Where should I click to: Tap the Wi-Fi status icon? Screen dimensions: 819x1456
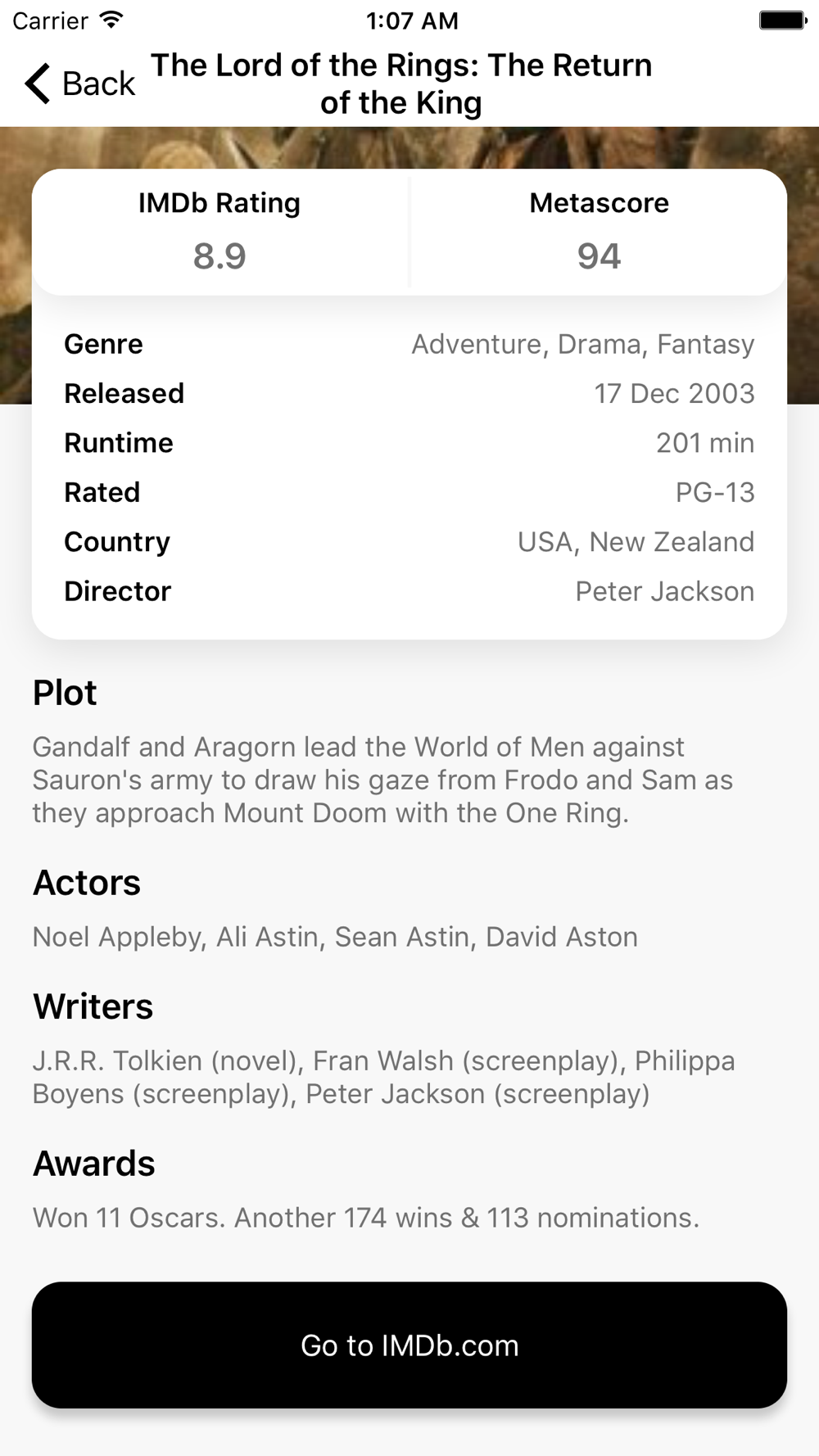coord(111,20)
